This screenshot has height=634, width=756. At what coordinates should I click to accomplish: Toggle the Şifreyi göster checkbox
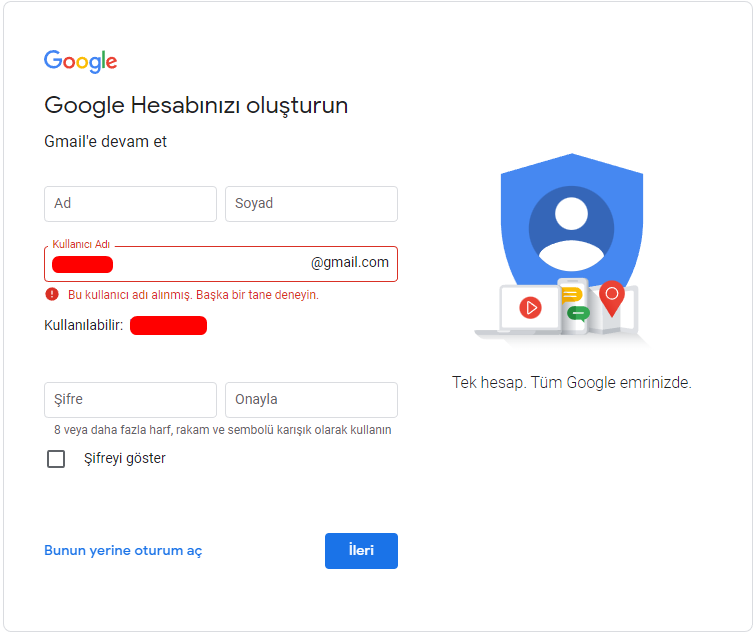(x=56, y=459)
